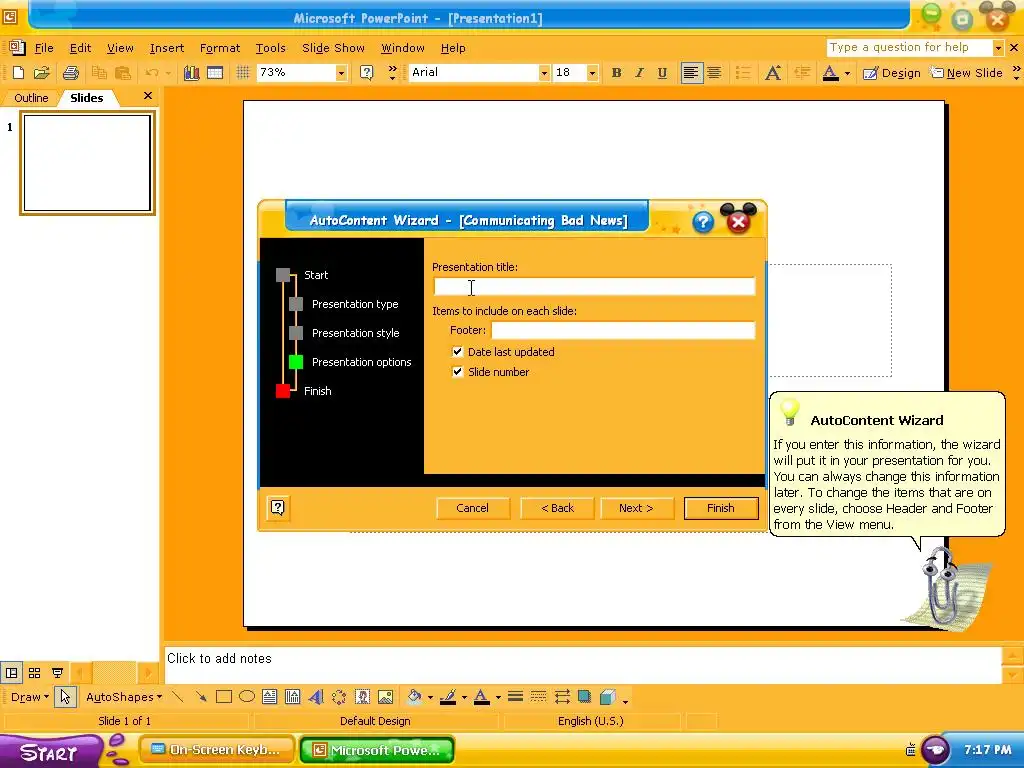Click the drawing toolbar Font Color swatch
This screenshot has width=1024, height=768.
481,697
